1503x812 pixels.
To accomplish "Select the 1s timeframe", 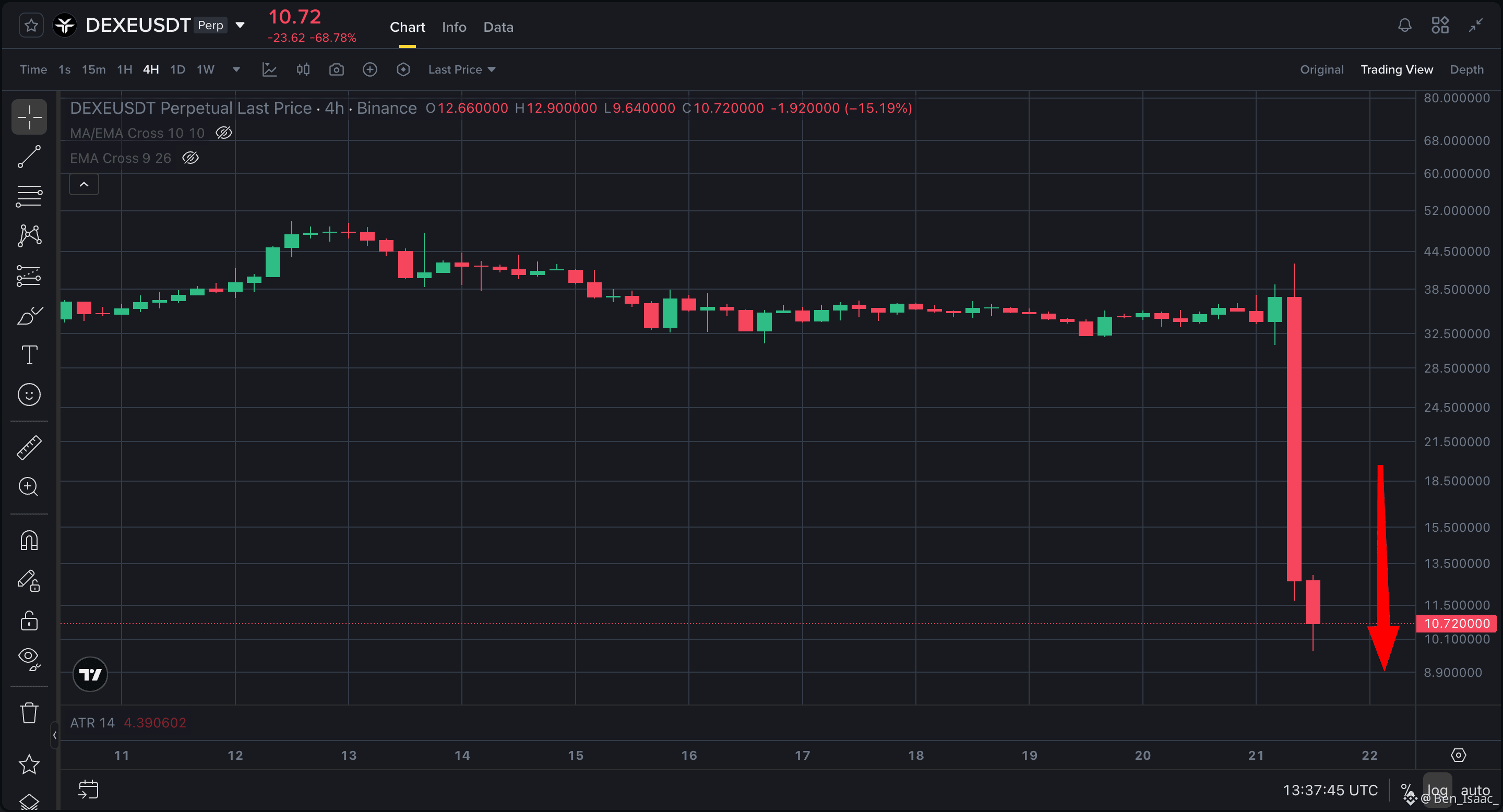I will click(x=64, y=69).
